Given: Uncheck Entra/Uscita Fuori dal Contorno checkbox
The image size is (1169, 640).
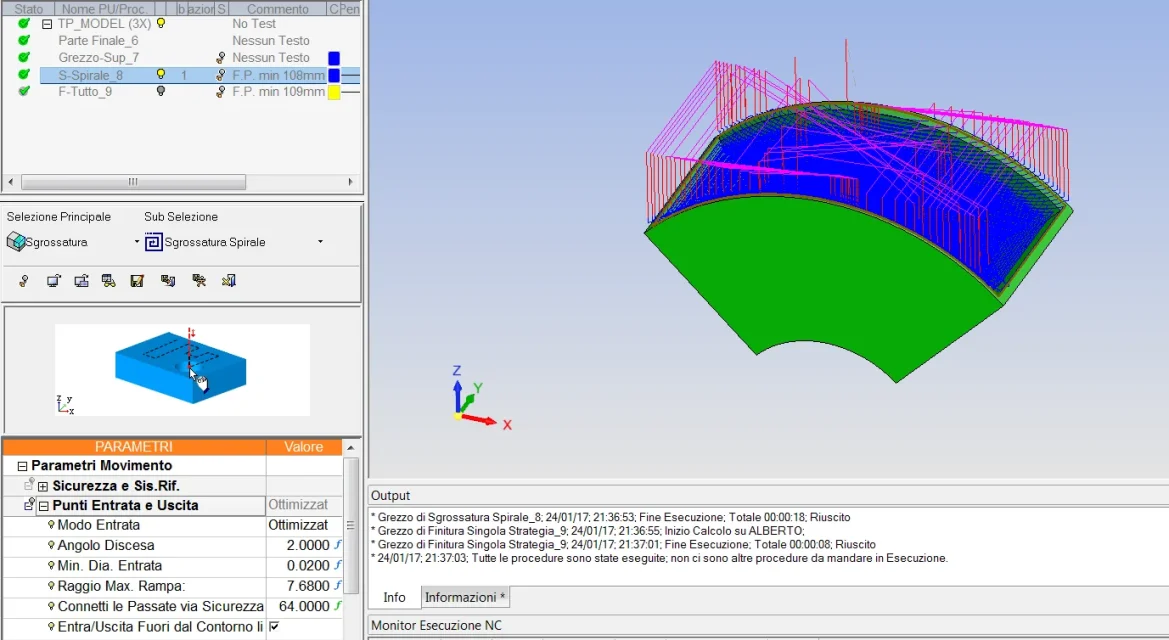Looking at the screenshot, I should [274, 627].
